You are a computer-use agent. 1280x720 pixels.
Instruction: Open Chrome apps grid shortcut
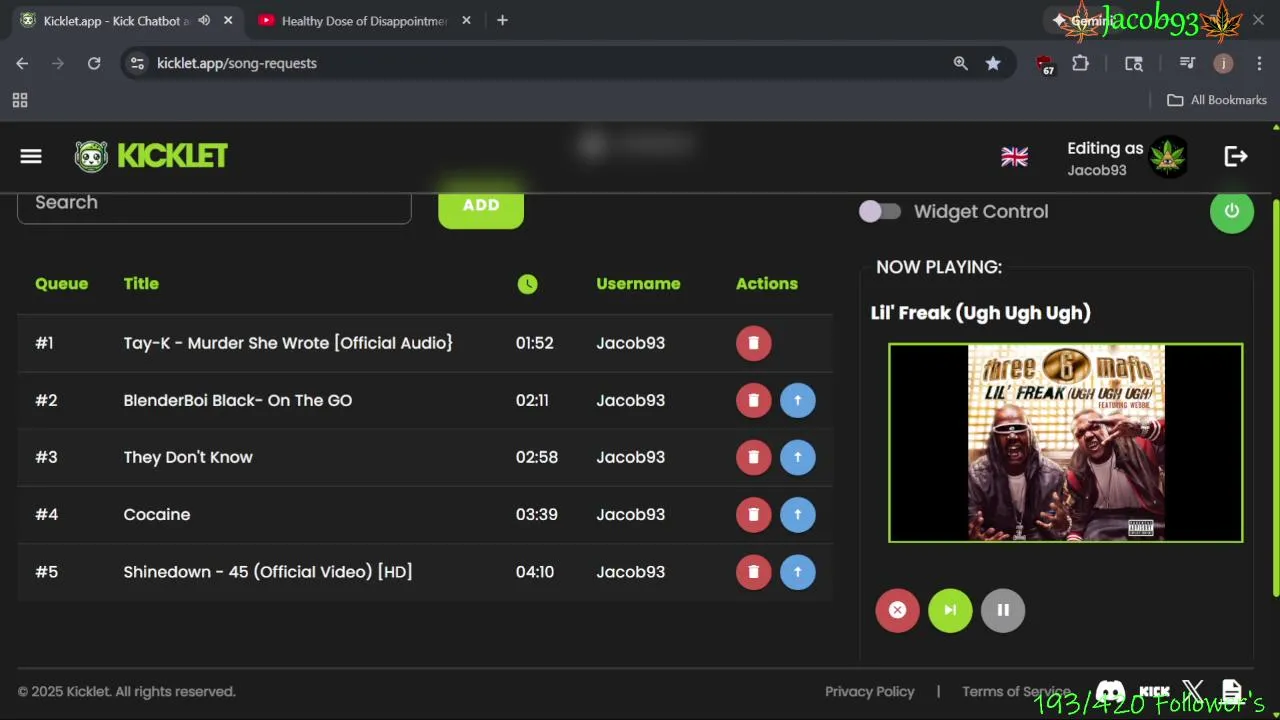tap(20, 100)
